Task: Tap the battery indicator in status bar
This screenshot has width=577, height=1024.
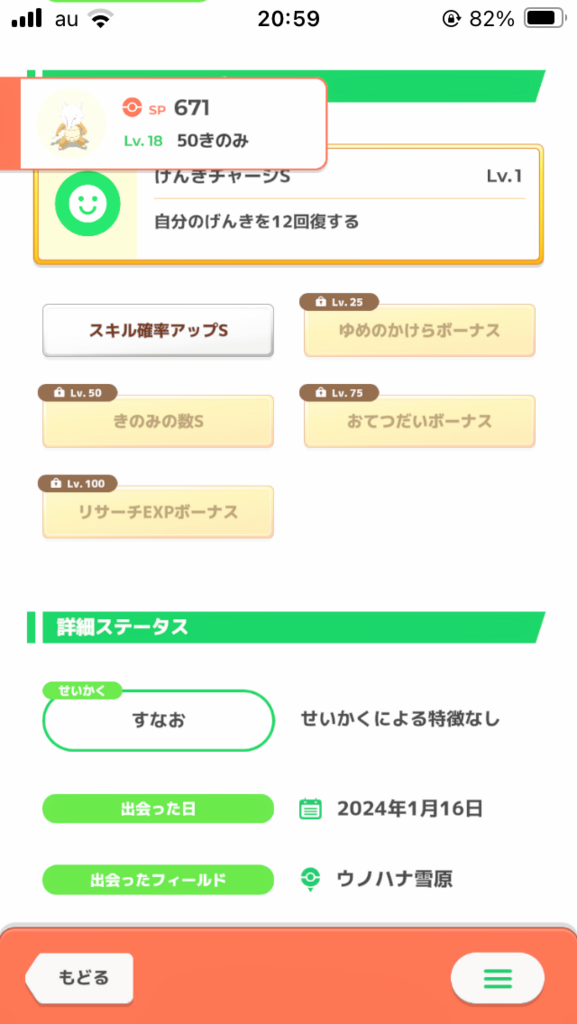Action: pos(544,19)
